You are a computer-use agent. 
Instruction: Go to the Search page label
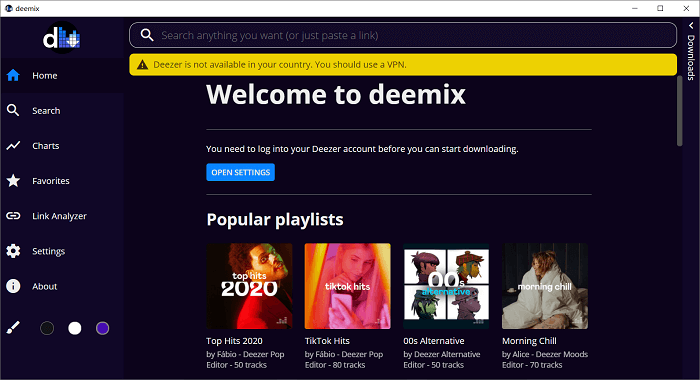46,111
